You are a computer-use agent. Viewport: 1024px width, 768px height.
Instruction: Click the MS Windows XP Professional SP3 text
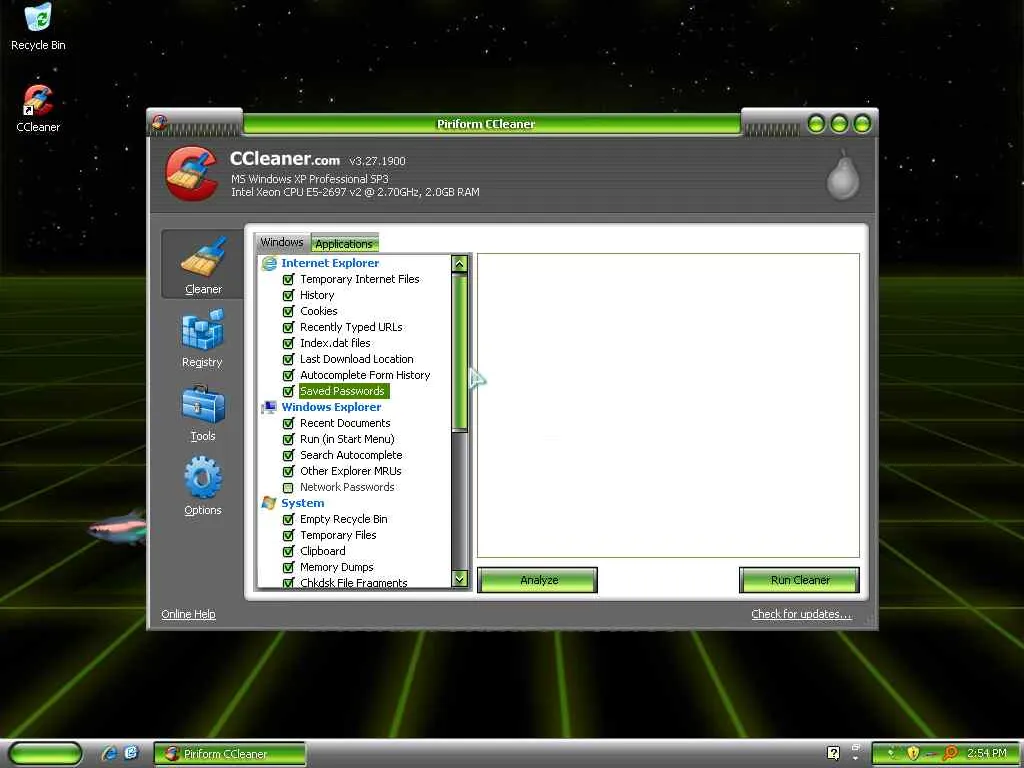tap(310, 179)
